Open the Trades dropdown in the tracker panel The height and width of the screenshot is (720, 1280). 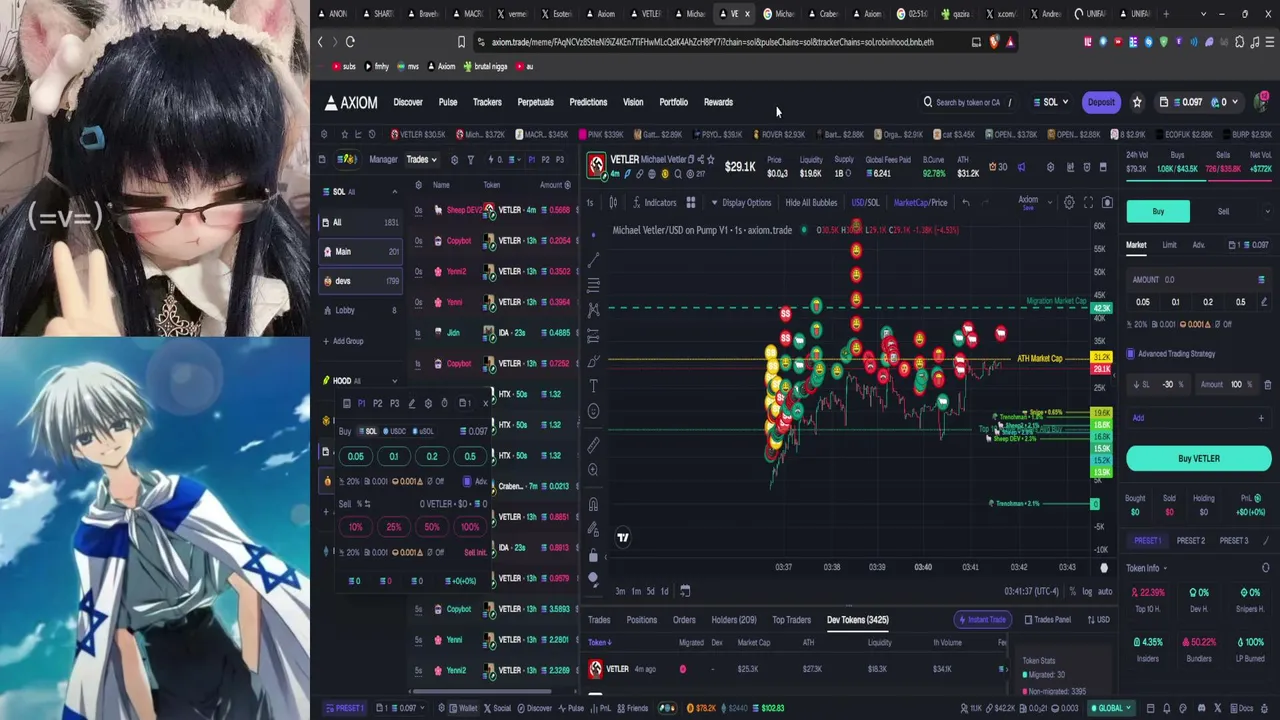click(421, 160)
